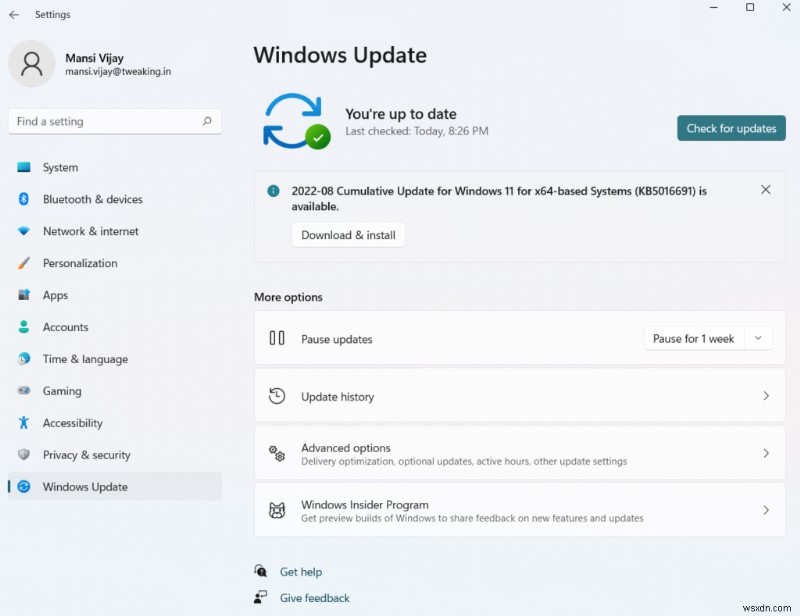Select the Accessibility icon
Viewport: 800px width, 616px height.
23,423
